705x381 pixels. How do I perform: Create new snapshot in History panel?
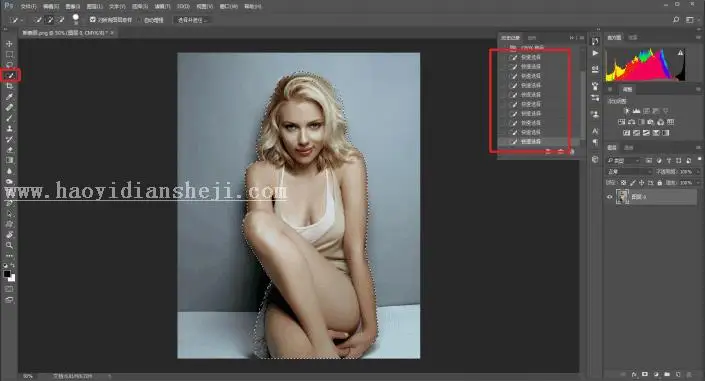[561, 152]
